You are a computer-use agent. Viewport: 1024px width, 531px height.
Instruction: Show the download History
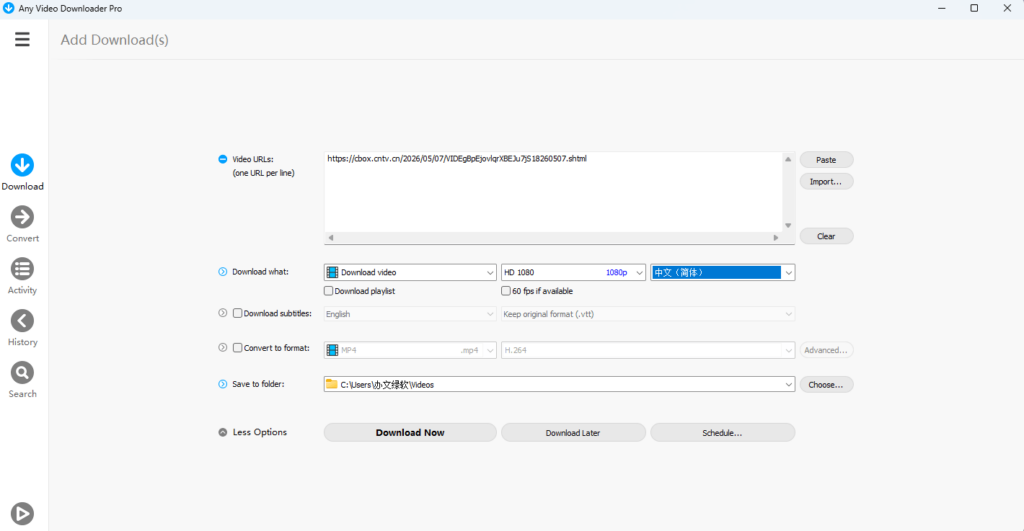[x=22, y=328]
